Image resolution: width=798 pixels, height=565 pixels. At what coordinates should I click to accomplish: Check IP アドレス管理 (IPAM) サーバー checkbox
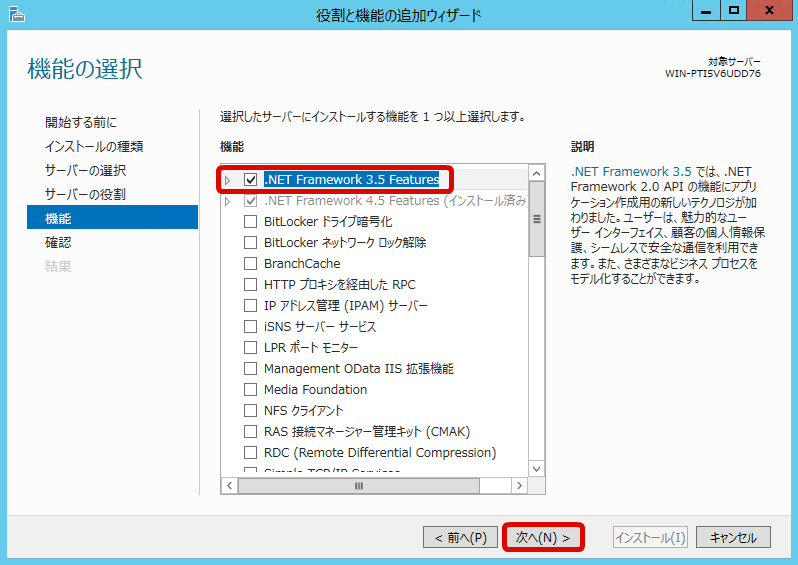250,305
